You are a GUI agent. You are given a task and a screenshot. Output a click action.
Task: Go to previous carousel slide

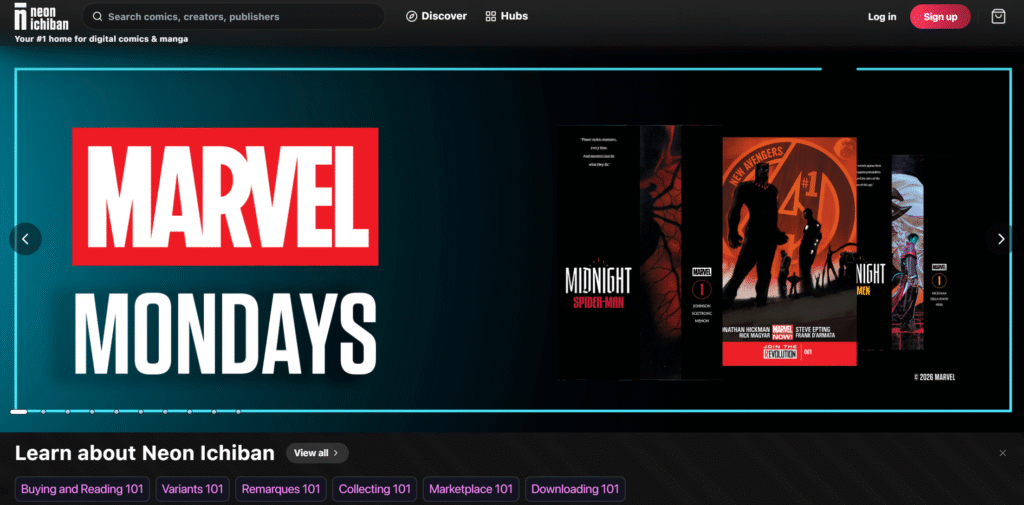point(25,239)
